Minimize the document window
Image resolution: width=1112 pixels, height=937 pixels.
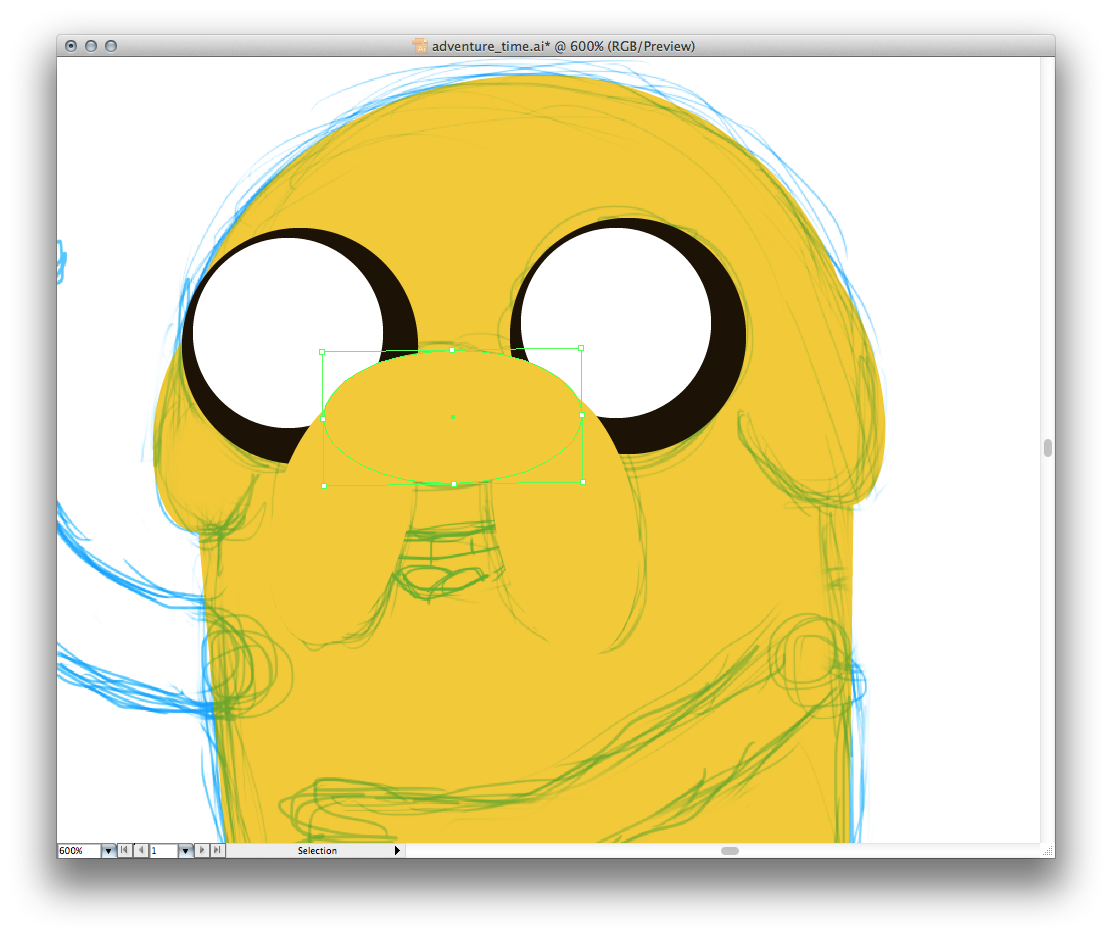coord(91,46)
